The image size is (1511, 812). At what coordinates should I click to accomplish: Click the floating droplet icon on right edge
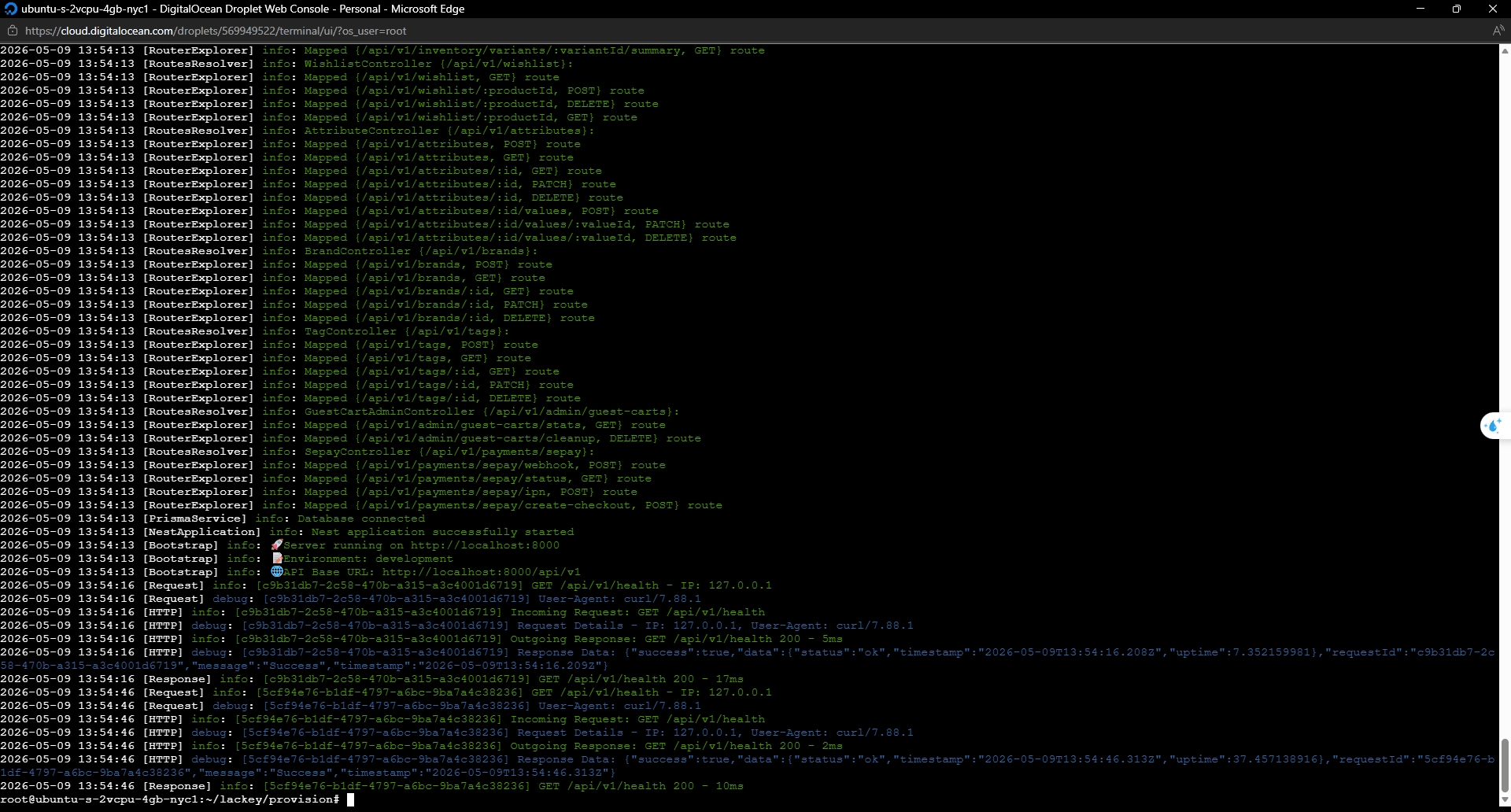point(1493,426)
